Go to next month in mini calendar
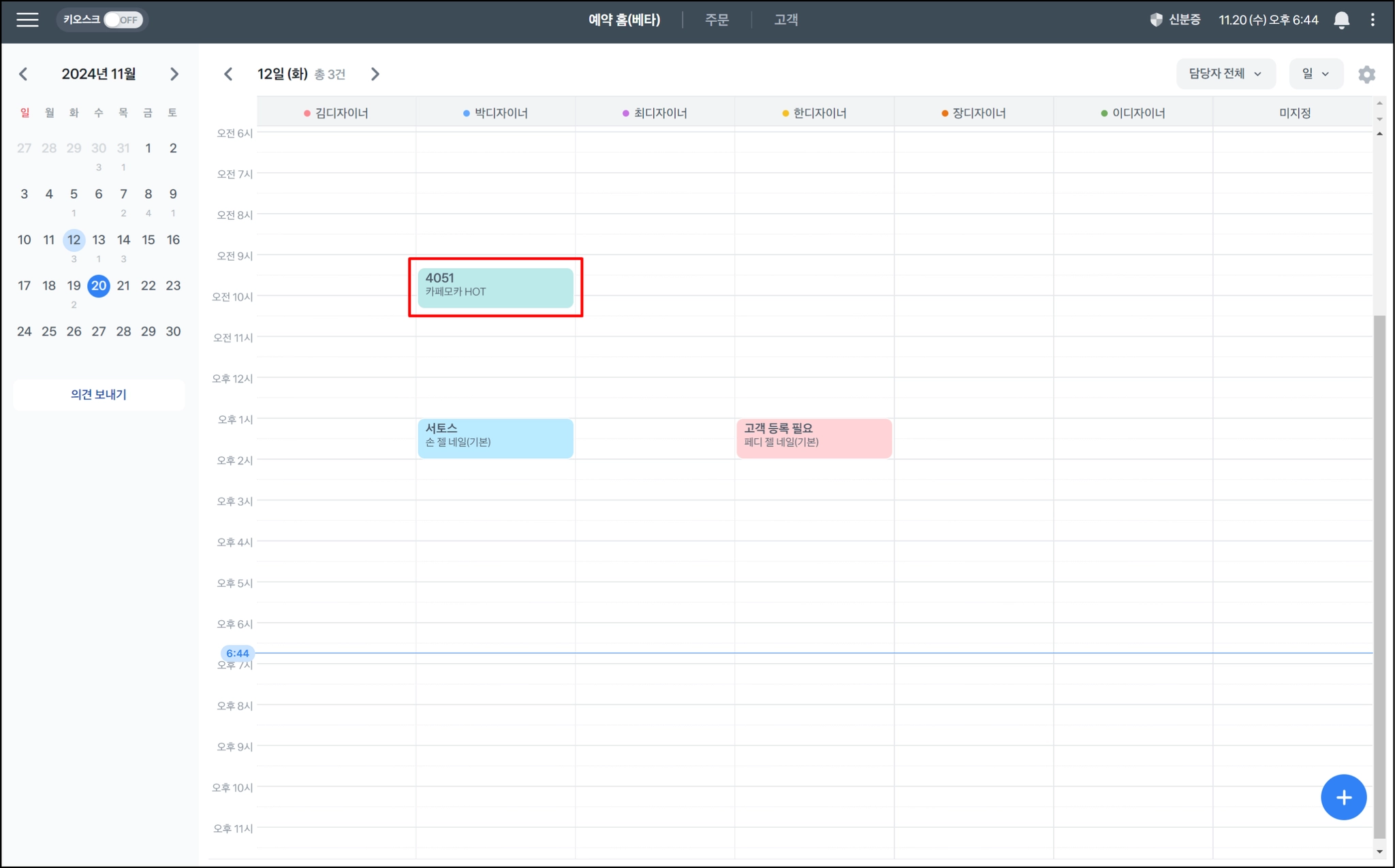Image resolution: width=1395 pixels, height=868 pixels. (174, 74)
